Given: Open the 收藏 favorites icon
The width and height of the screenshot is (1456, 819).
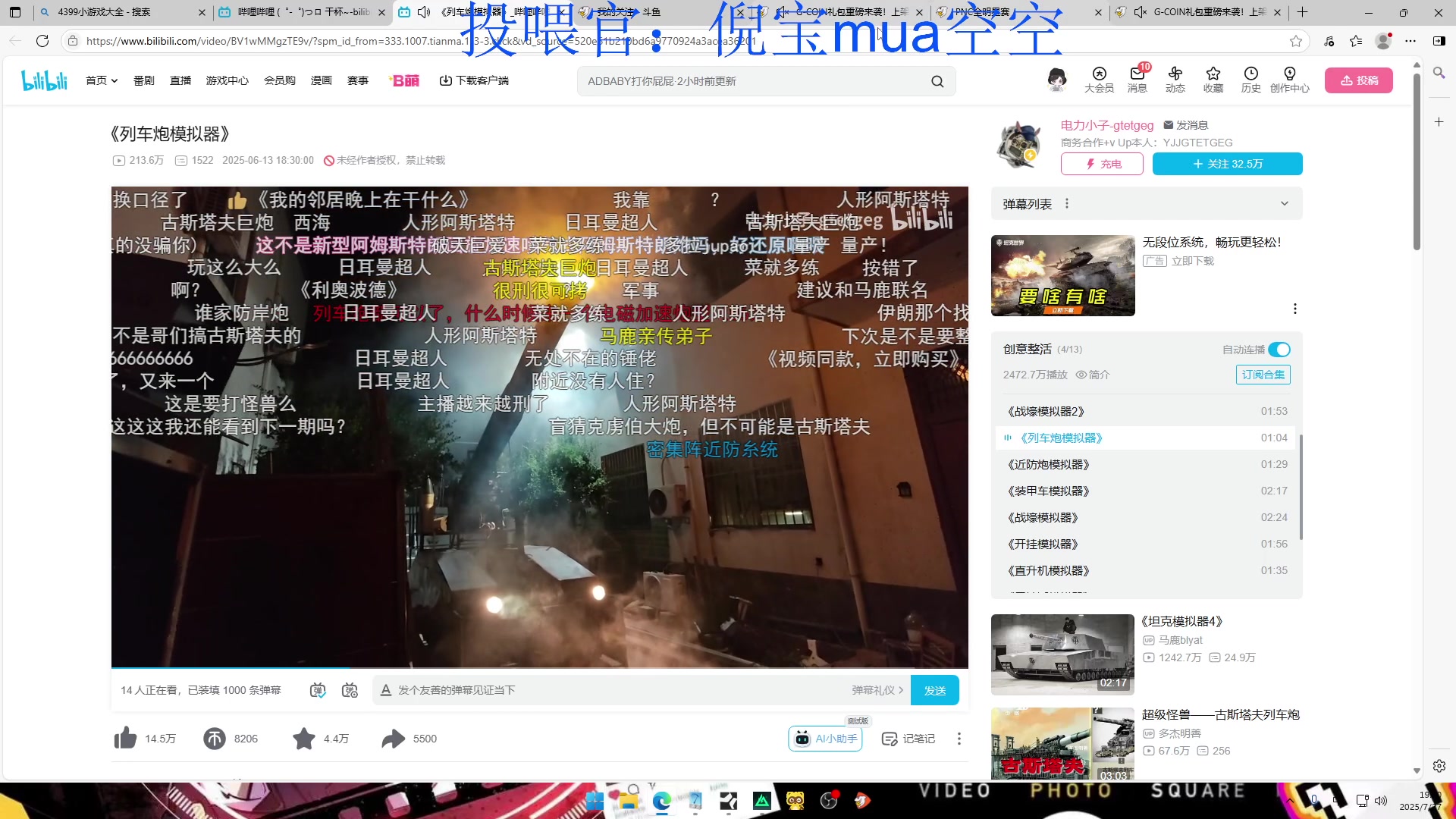Looking at the screenshot, I should pos(1213,80).
